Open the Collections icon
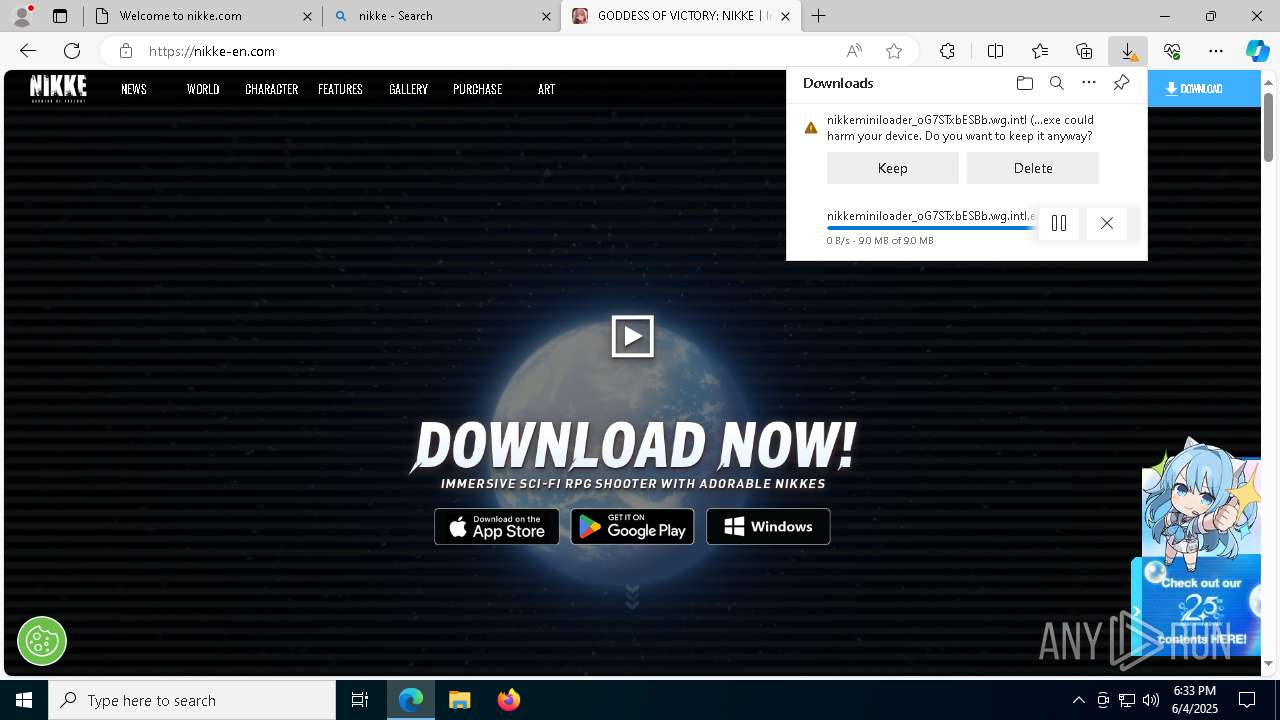This screenshot has height=720, width=1280. point(1084,51)
